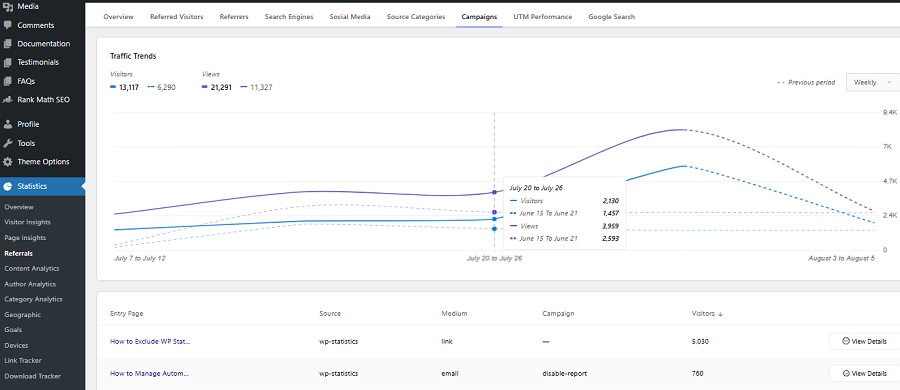Open the Source Categories tab
Viewport: 900px width, 390px height.
(x=416, y=17)
